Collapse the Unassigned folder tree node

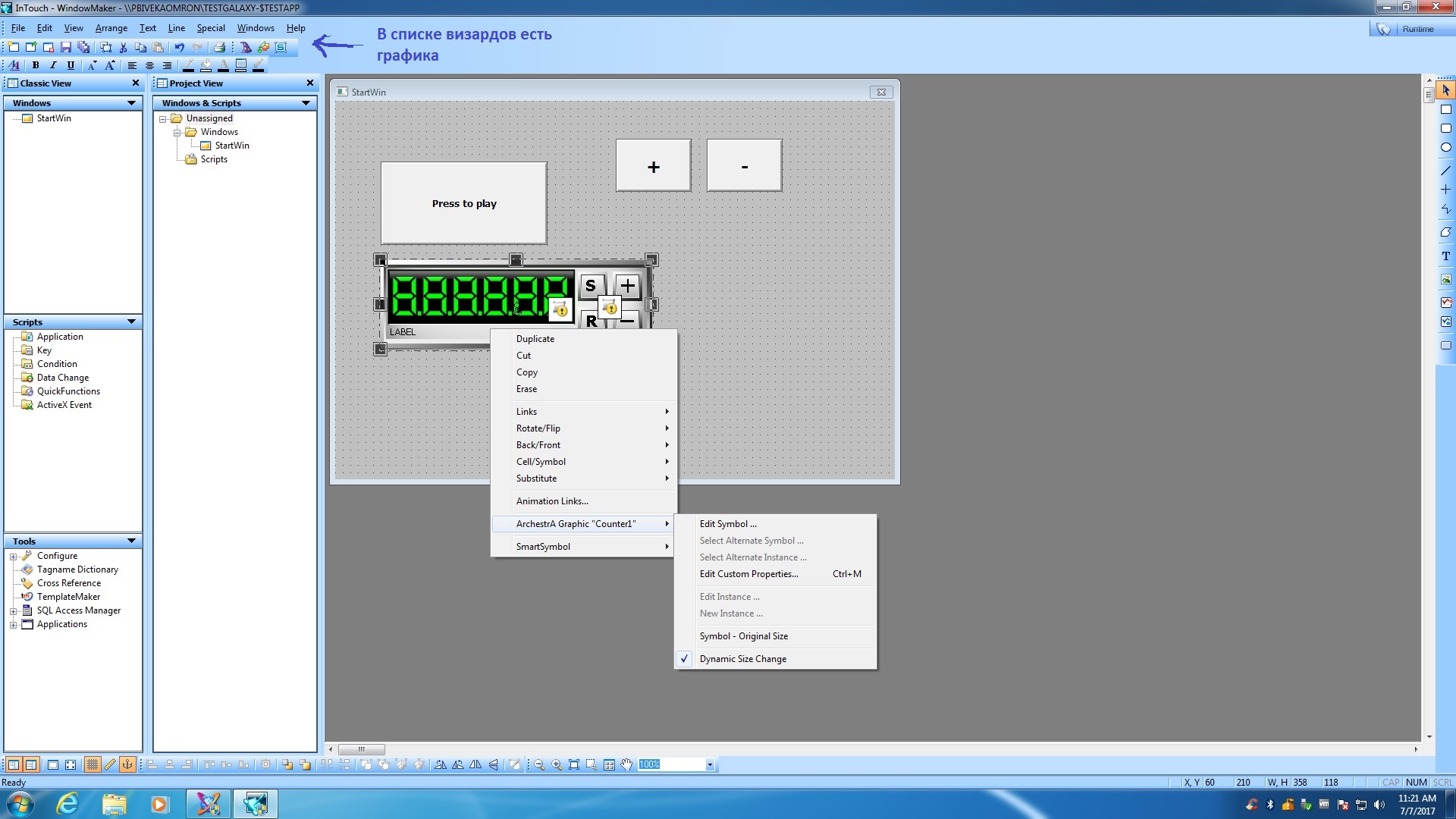click(x=162, y=119)
